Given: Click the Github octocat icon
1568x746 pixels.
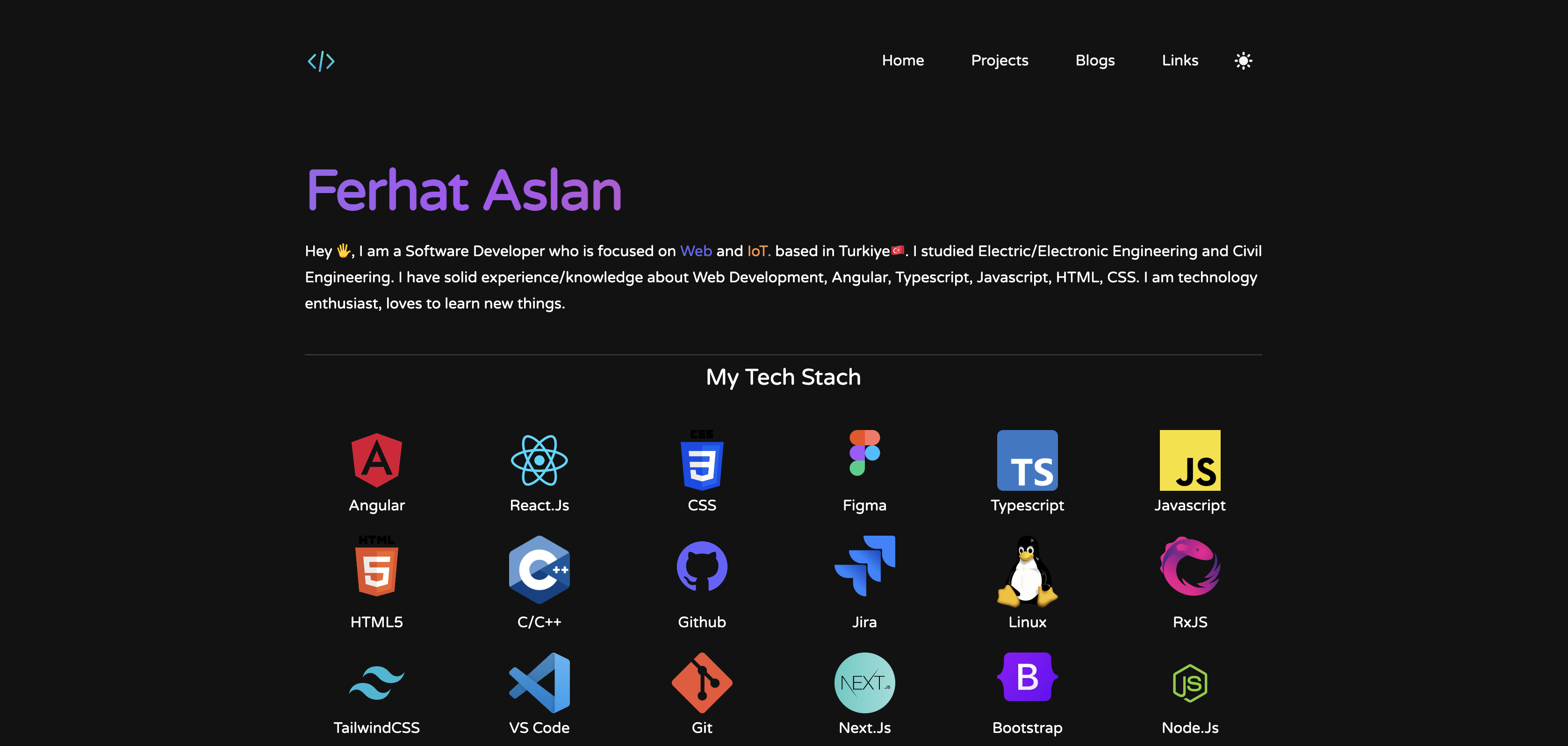Looking at the screenshot, I should pyautogui.click(x=702, y=566).
